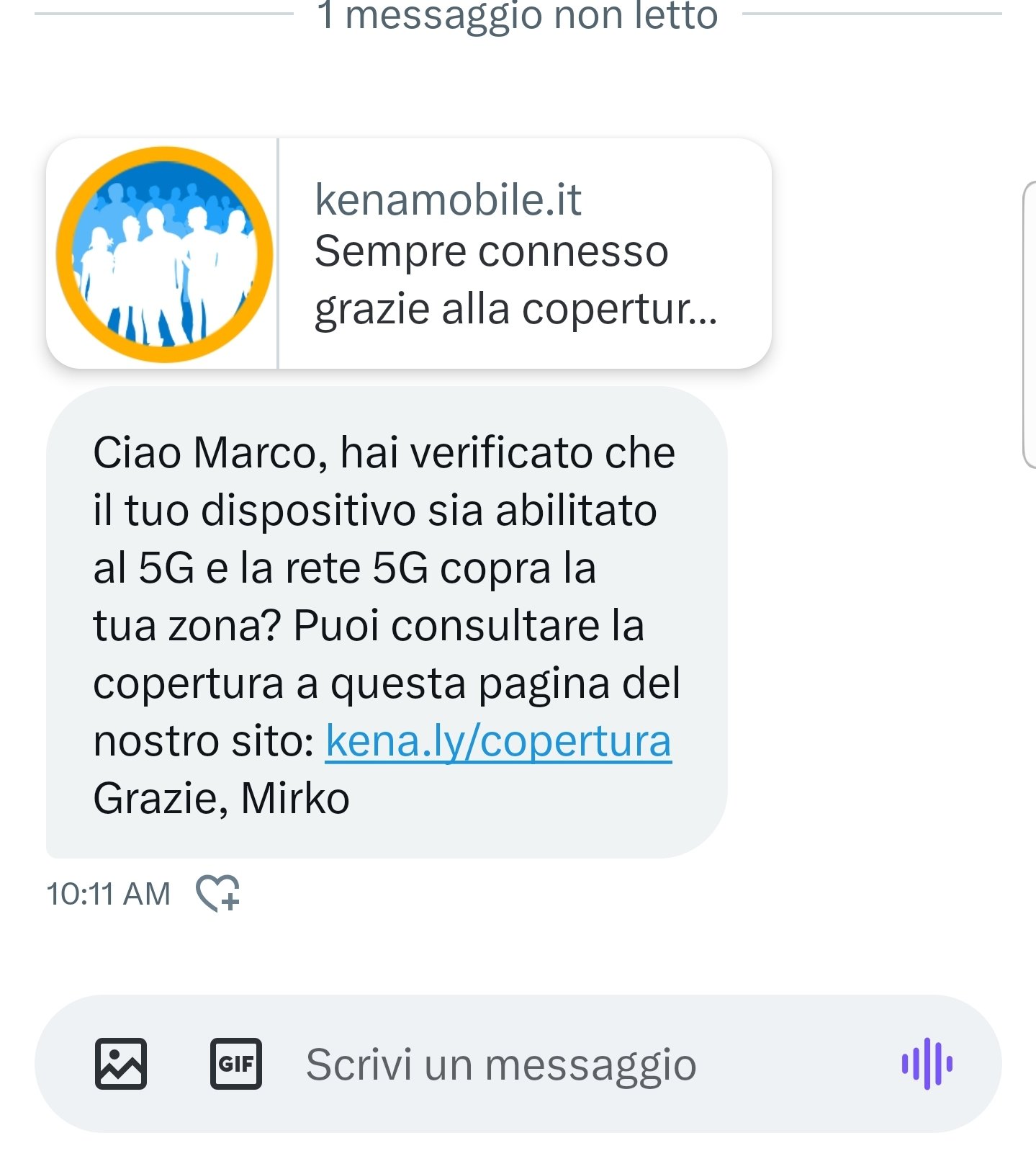Viewport: 1036px width, 1156px height.
Task: Tap the Kena Mobile logo thumbnail
Action: (x=164, y=254)
